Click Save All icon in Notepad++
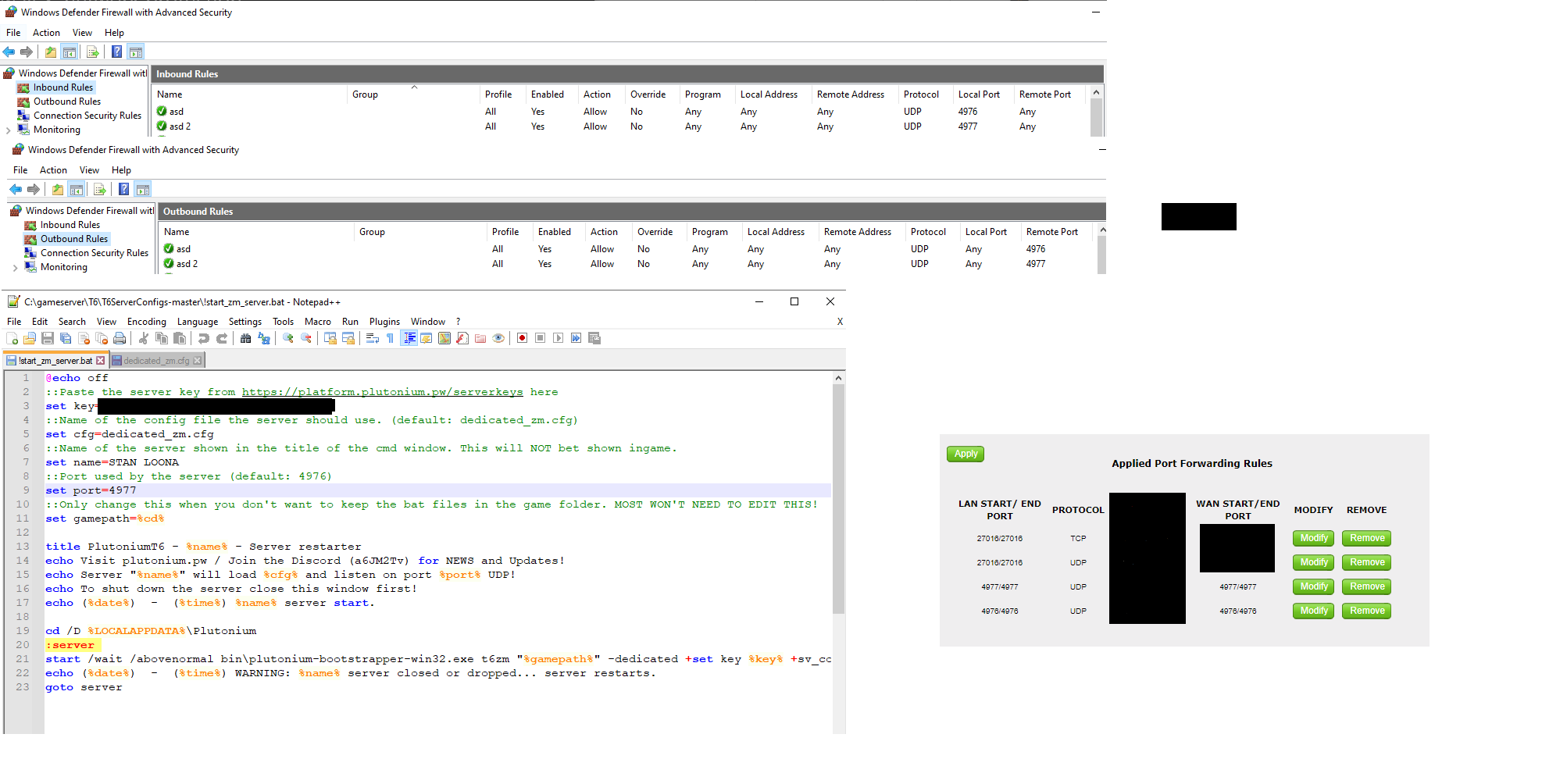1542x784 pixels. pos(66,338)
